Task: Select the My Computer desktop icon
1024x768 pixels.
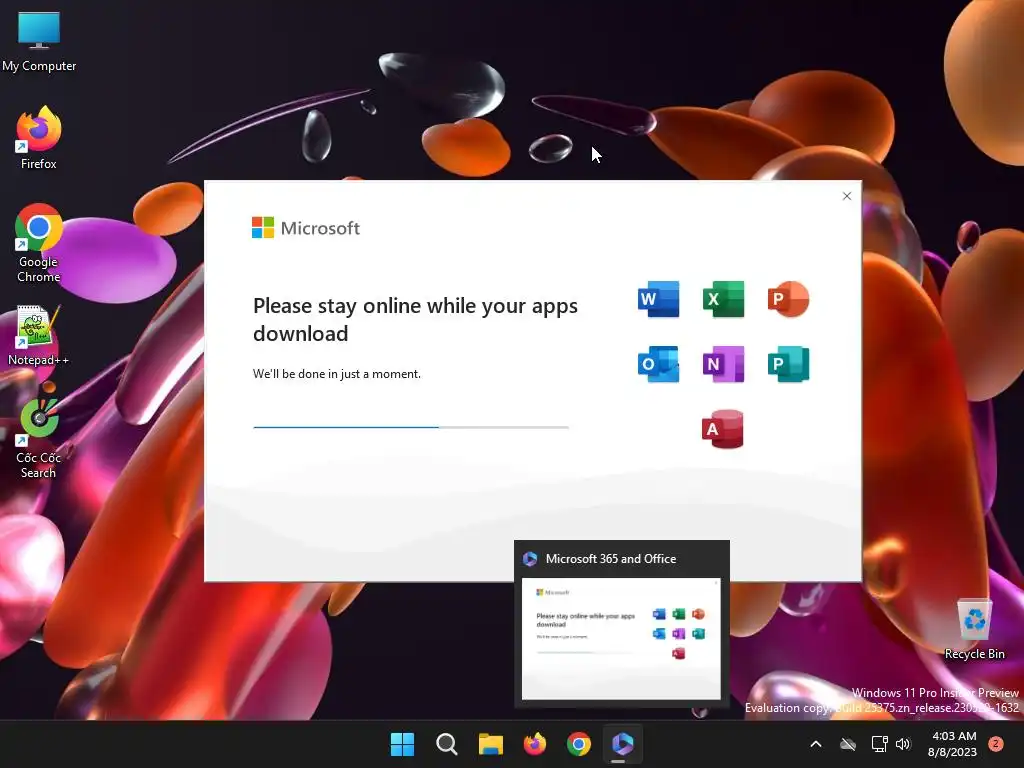Action: tap(39, 41)
